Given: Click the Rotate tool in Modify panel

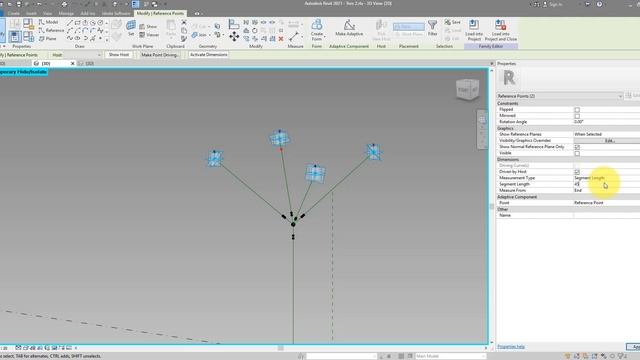Looking at the screenshot, I should click(x=254, y=31).
